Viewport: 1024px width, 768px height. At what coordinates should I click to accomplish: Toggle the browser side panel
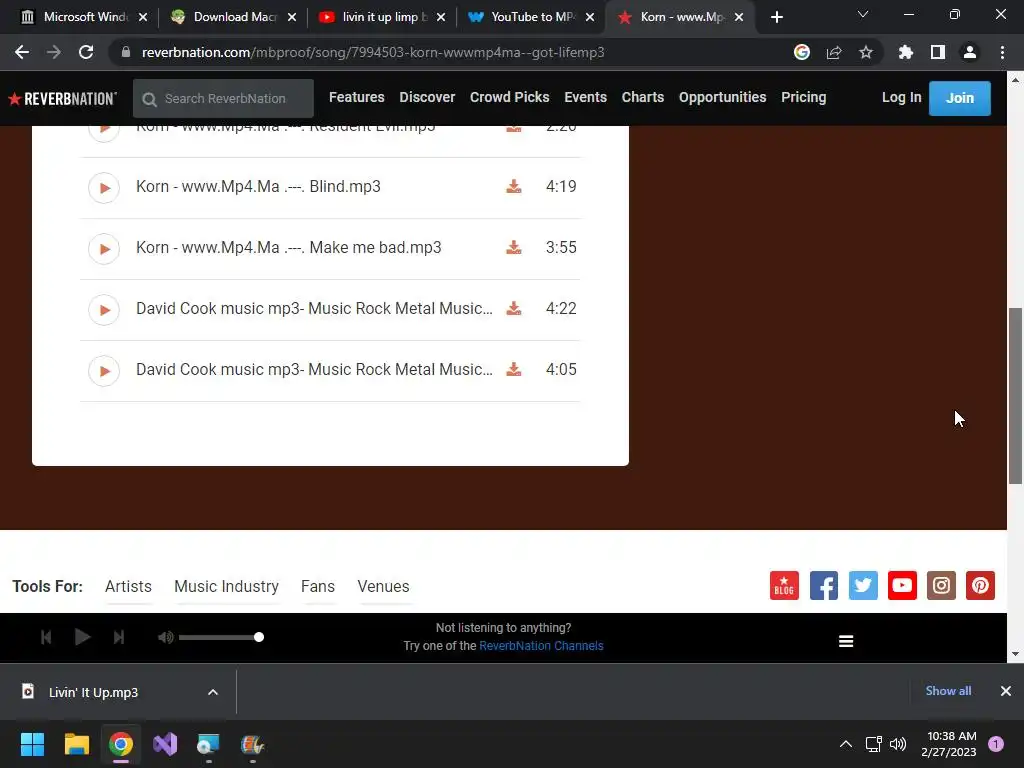[x=938, y=52]
